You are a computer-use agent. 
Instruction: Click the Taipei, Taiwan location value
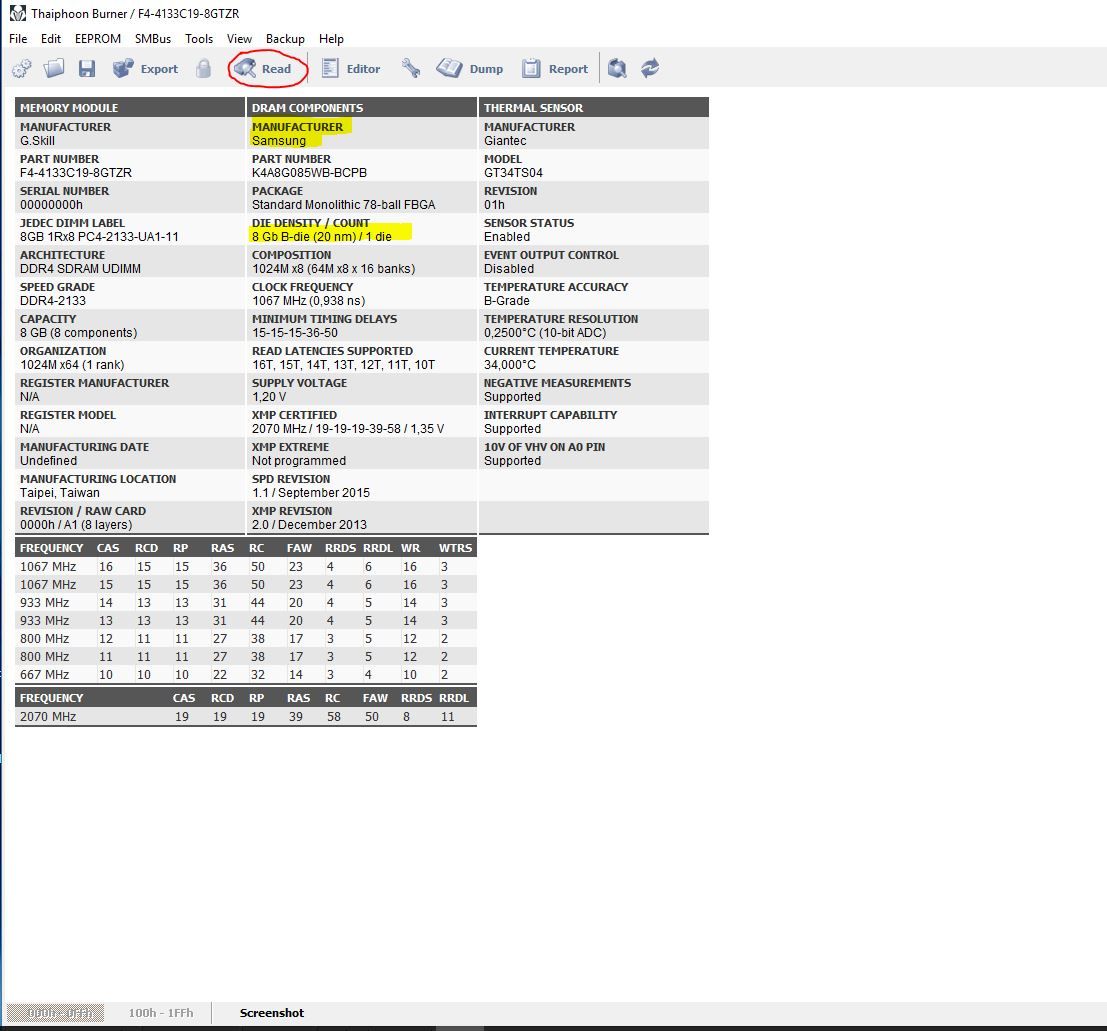click(x=60, y=493)
